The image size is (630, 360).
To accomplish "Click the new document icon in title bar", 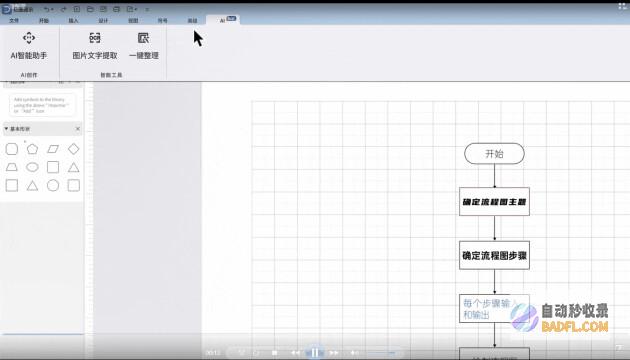I will point(77,9).
